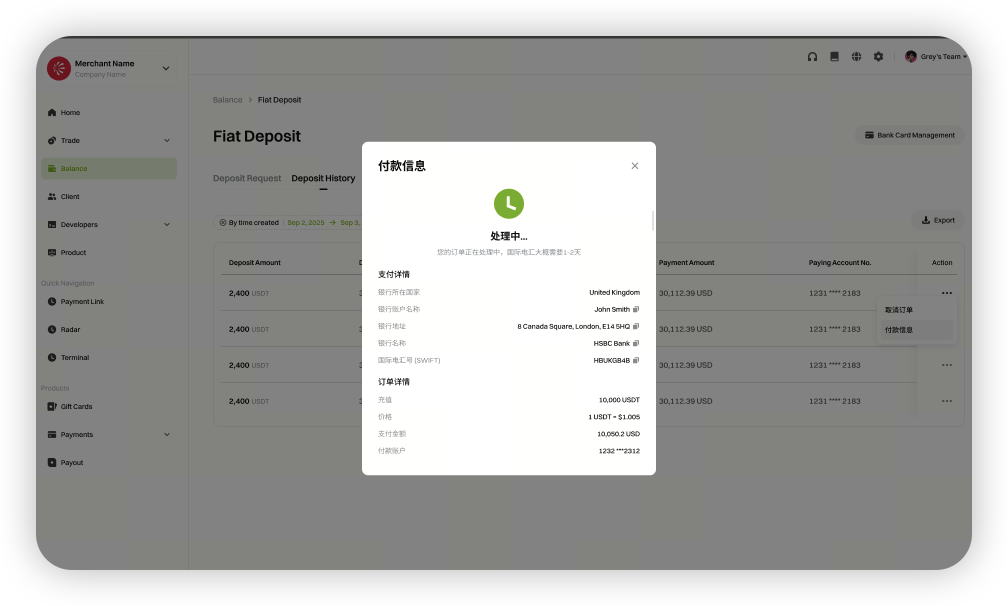
Task: Copy the HBUKGB4B SWIFT code
Action: tap(636, 361)
